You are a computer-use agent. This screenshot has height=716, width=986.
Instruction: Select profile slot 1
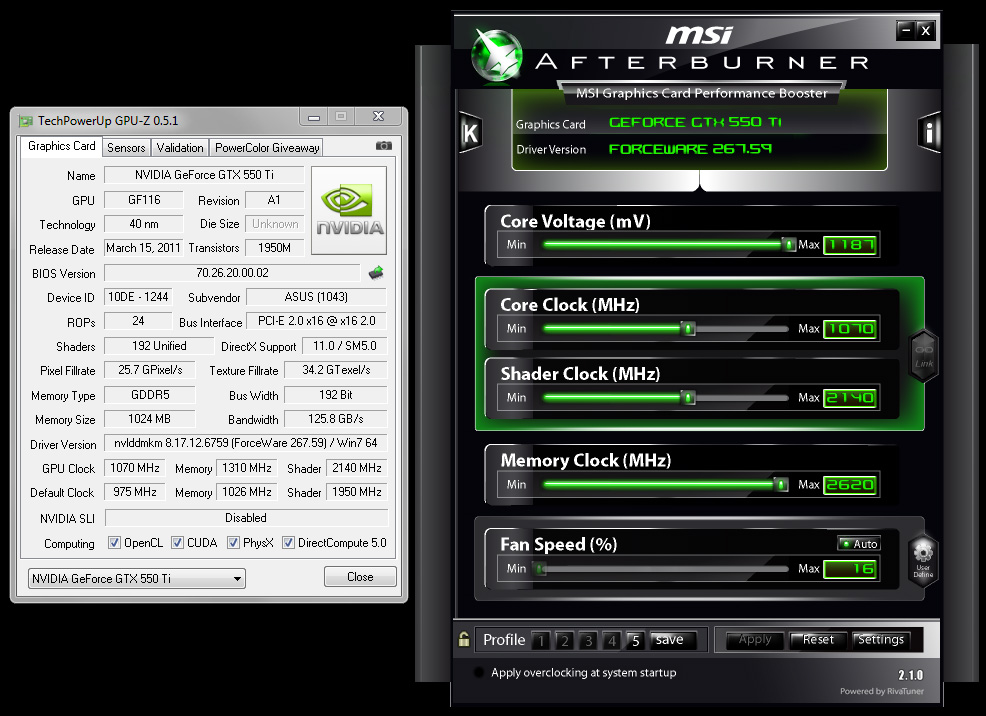click(541, 641)
